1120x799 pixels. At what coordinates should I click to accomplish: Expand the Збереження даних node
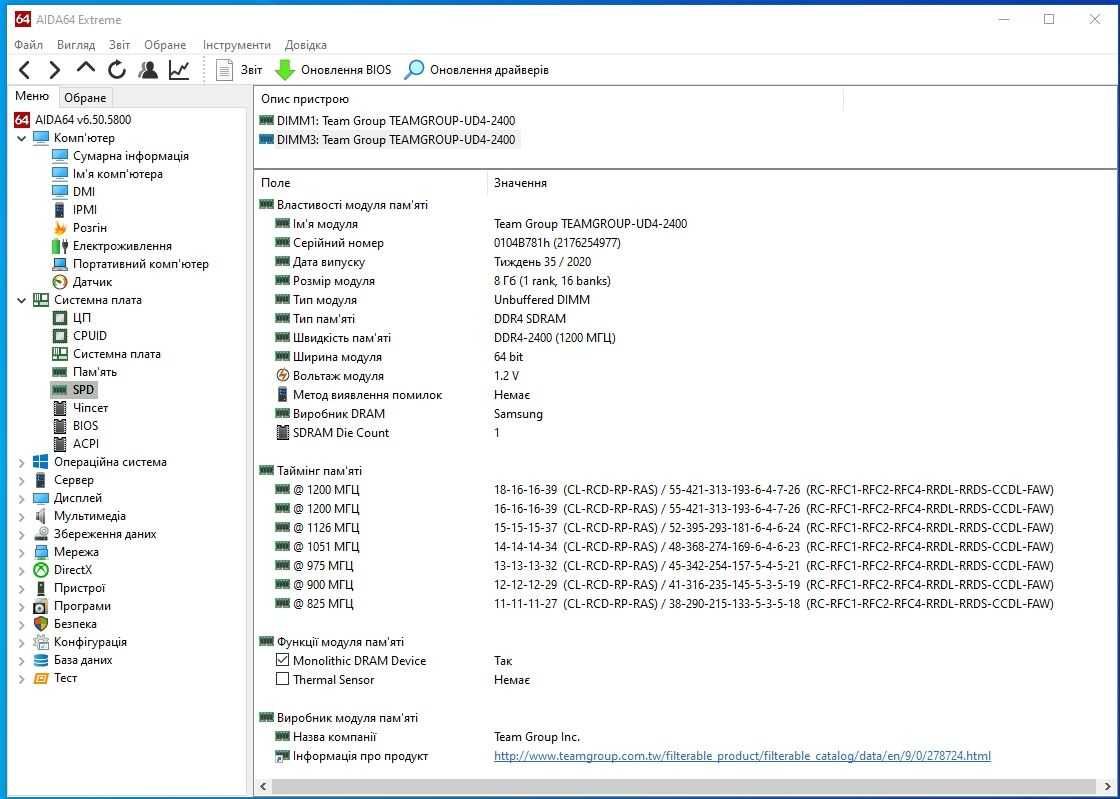pyautogui.click(x=21, y=534)
